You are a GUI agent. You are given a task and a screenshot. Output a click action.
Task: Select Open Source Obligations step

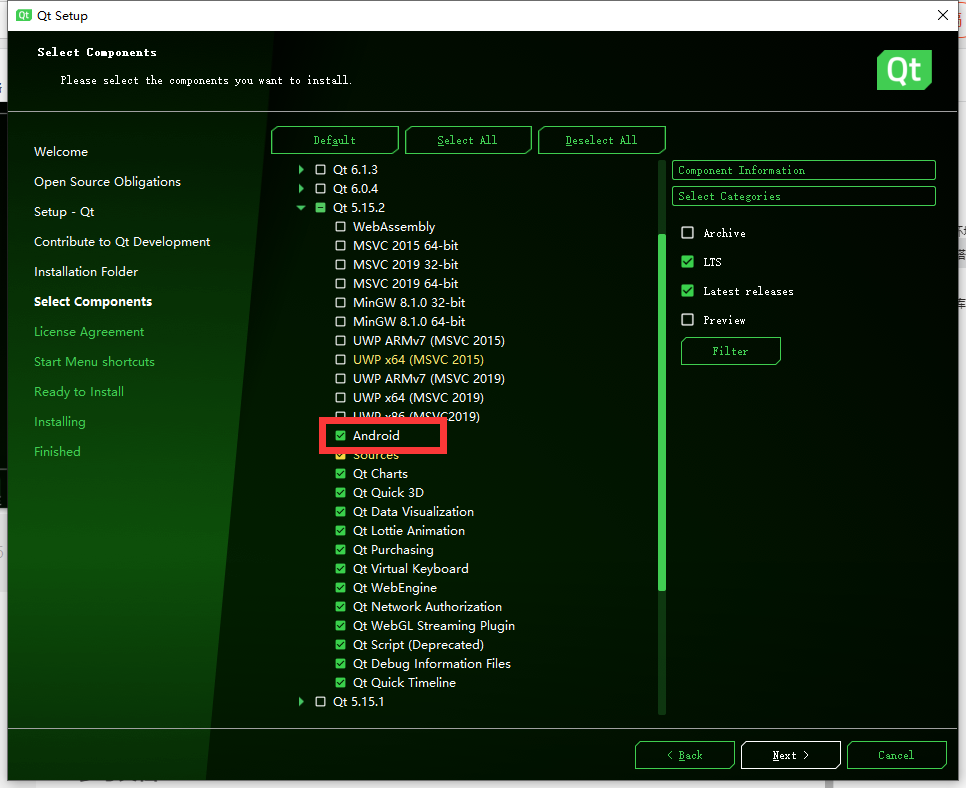pos(107,182)
